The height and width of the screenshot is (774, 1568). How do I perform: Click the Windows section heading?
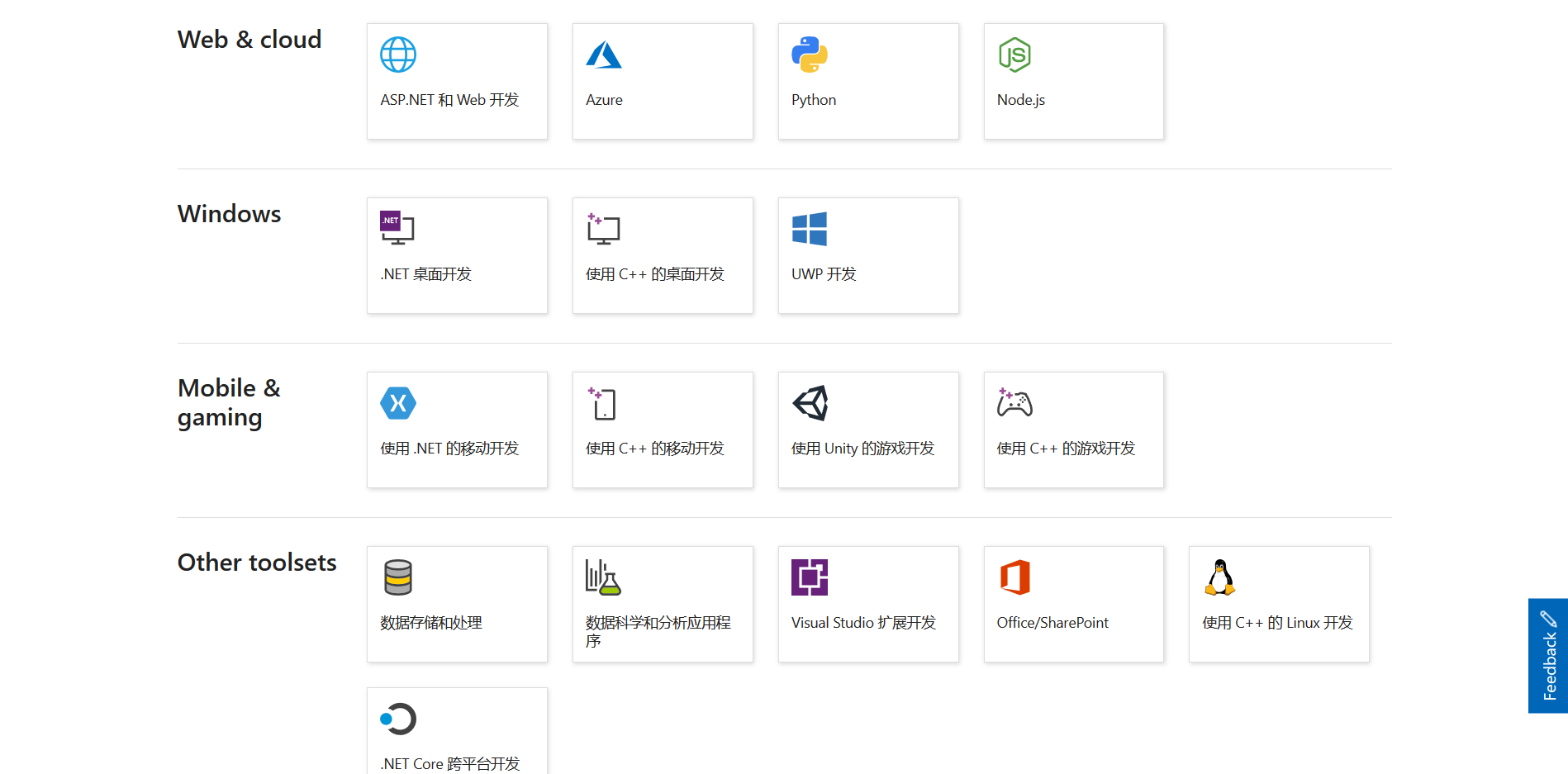click(x=229, y=214)
